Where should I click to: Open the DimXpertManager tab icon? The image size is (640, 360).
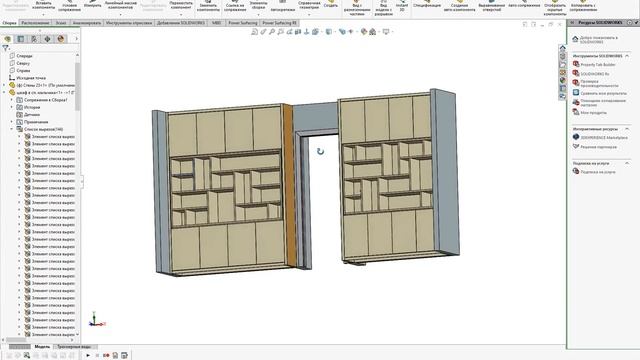point(47,39)
